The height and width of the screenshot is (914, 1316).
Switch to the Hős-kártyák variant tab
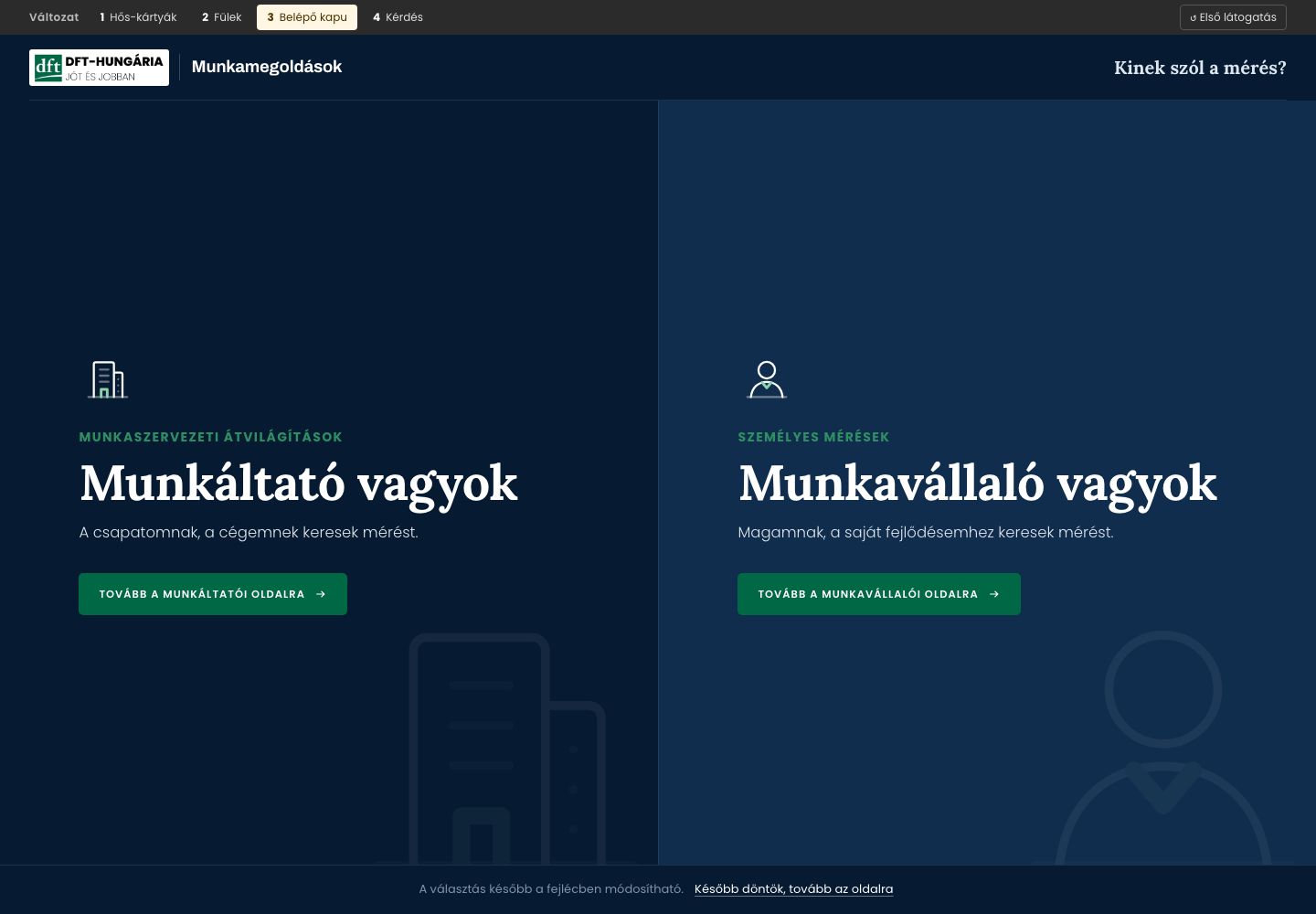click(138, 17)
